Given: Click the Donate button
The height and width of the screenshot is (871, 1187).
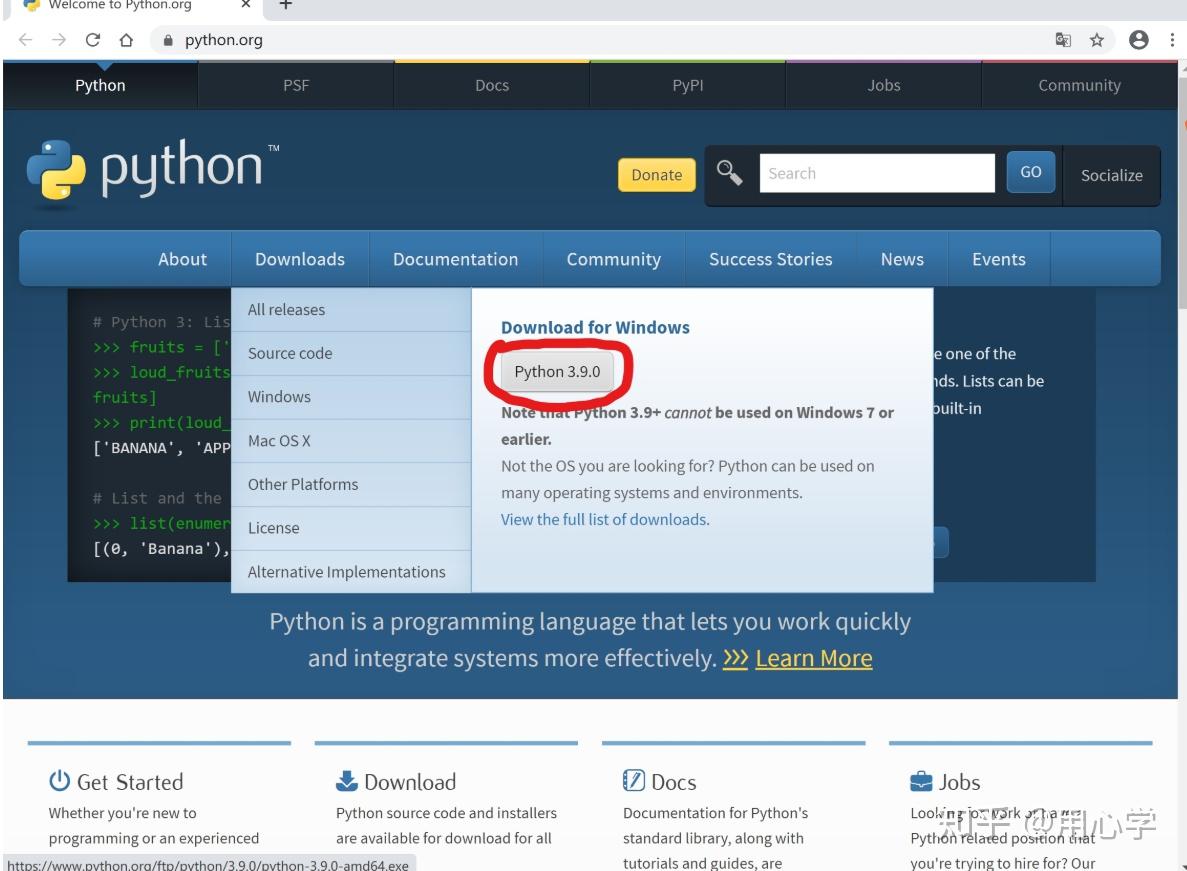Looking at the screenshot, I should [656, 174].
